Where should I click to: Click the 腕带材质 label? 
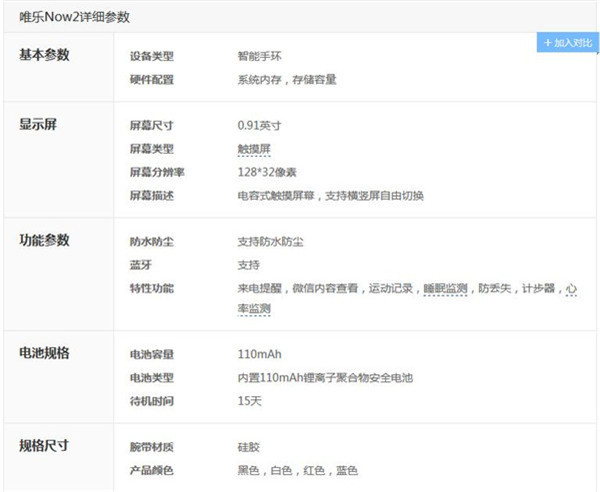coord(152,447)
